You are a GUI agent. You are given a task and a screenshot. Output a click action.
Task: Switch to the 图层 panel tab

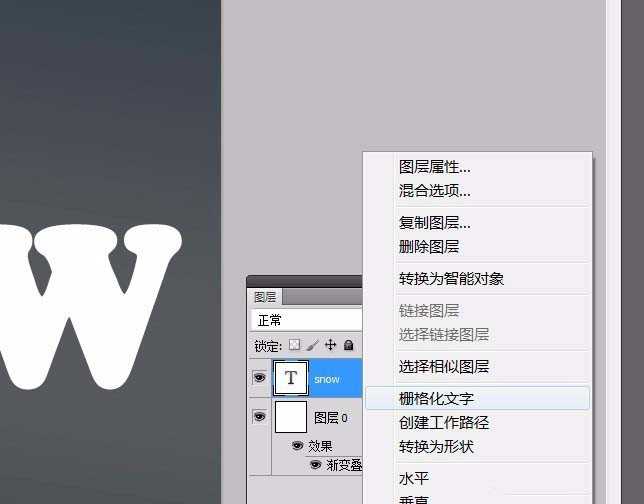pos(265,297)
